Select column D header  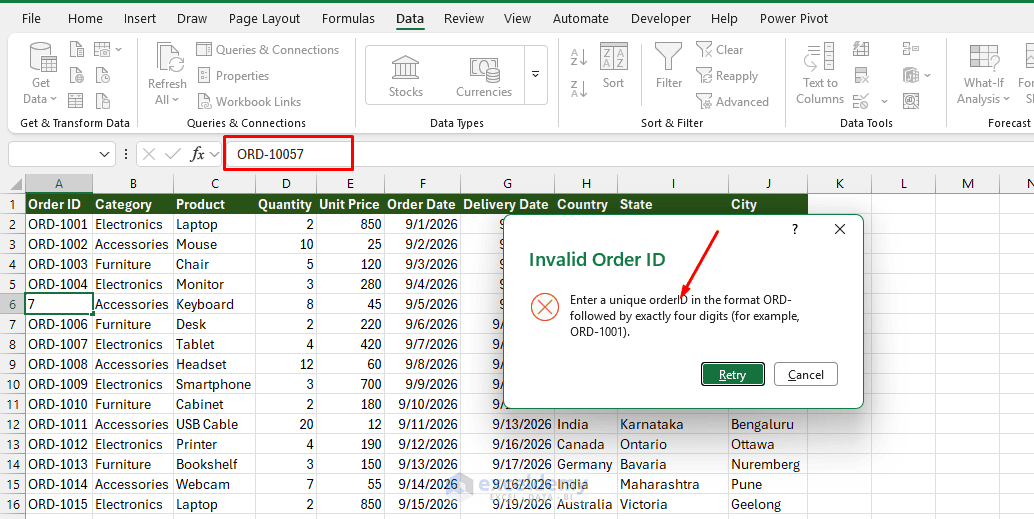[286, 183]
